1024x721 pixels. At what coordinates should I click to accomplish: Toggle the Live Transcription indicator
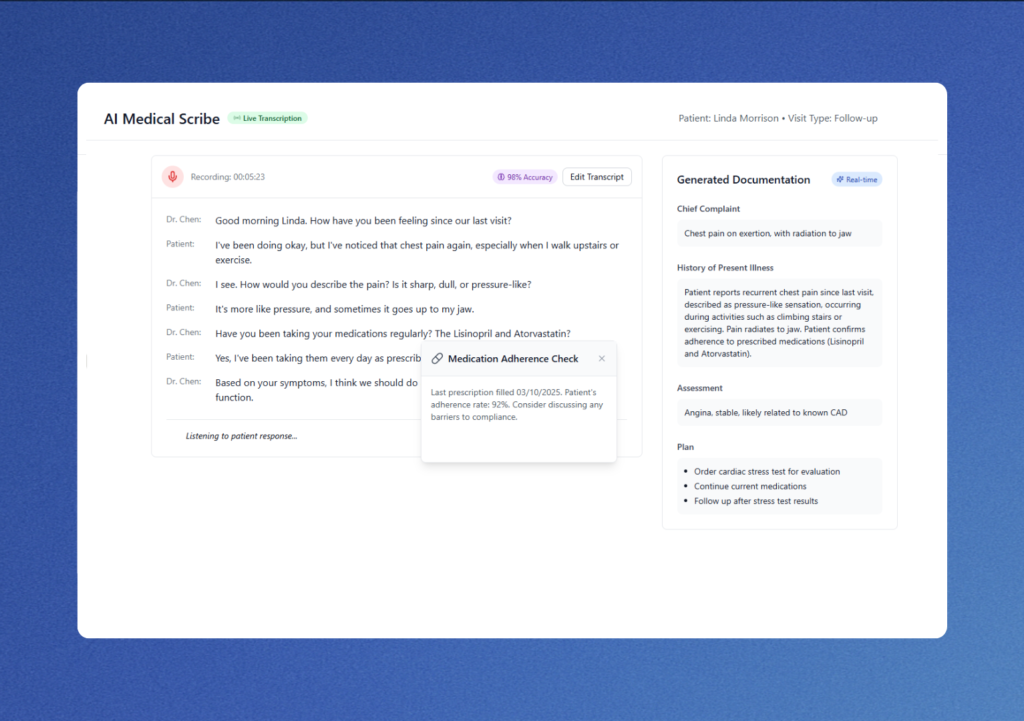pos(267,118)
